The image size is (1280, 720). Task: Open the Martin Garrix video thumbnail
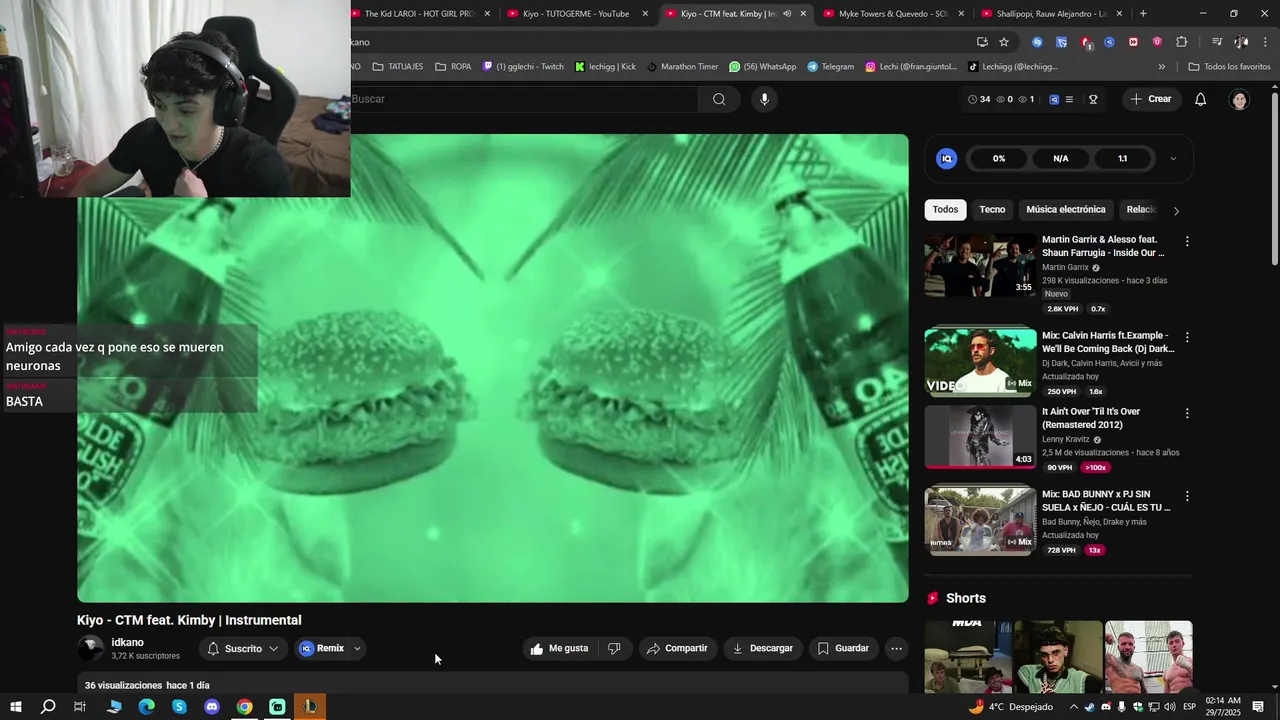click(x=980, y=265)
